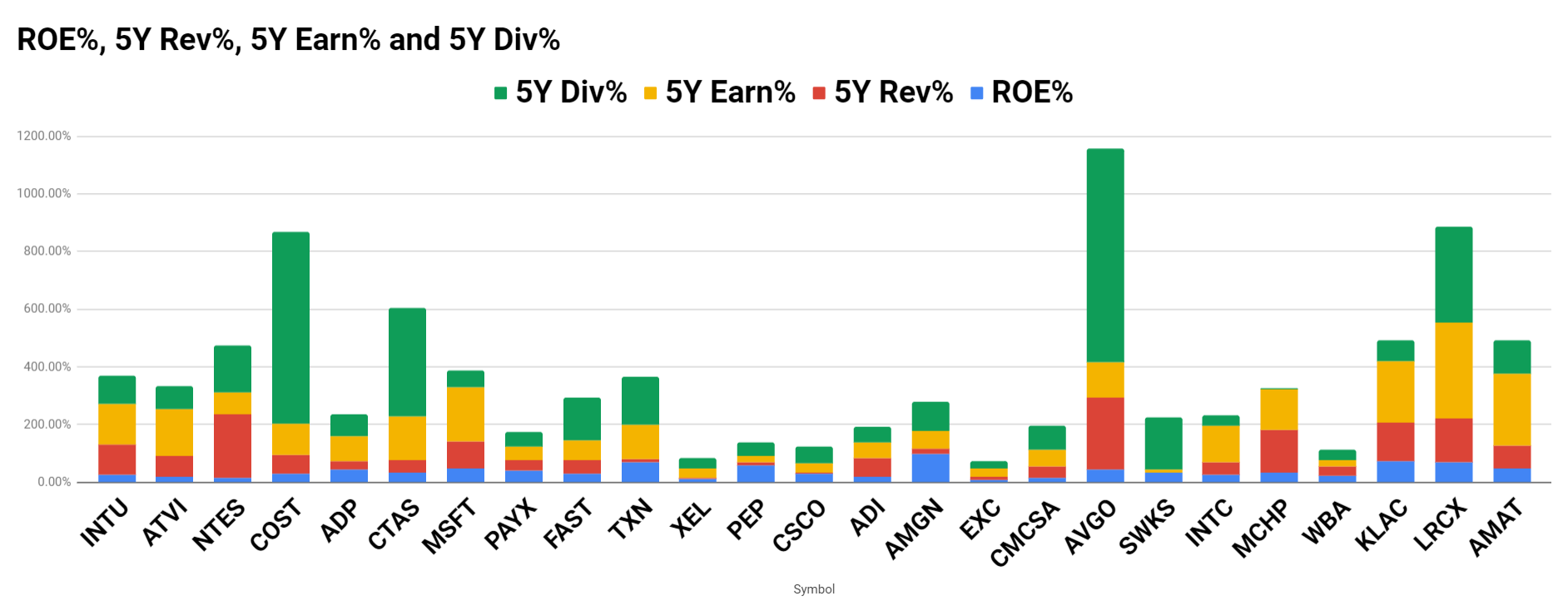Viewport: 1568px width, 611px height.
Task: Click the ADI axis label
Action: [x=868, y=517]
